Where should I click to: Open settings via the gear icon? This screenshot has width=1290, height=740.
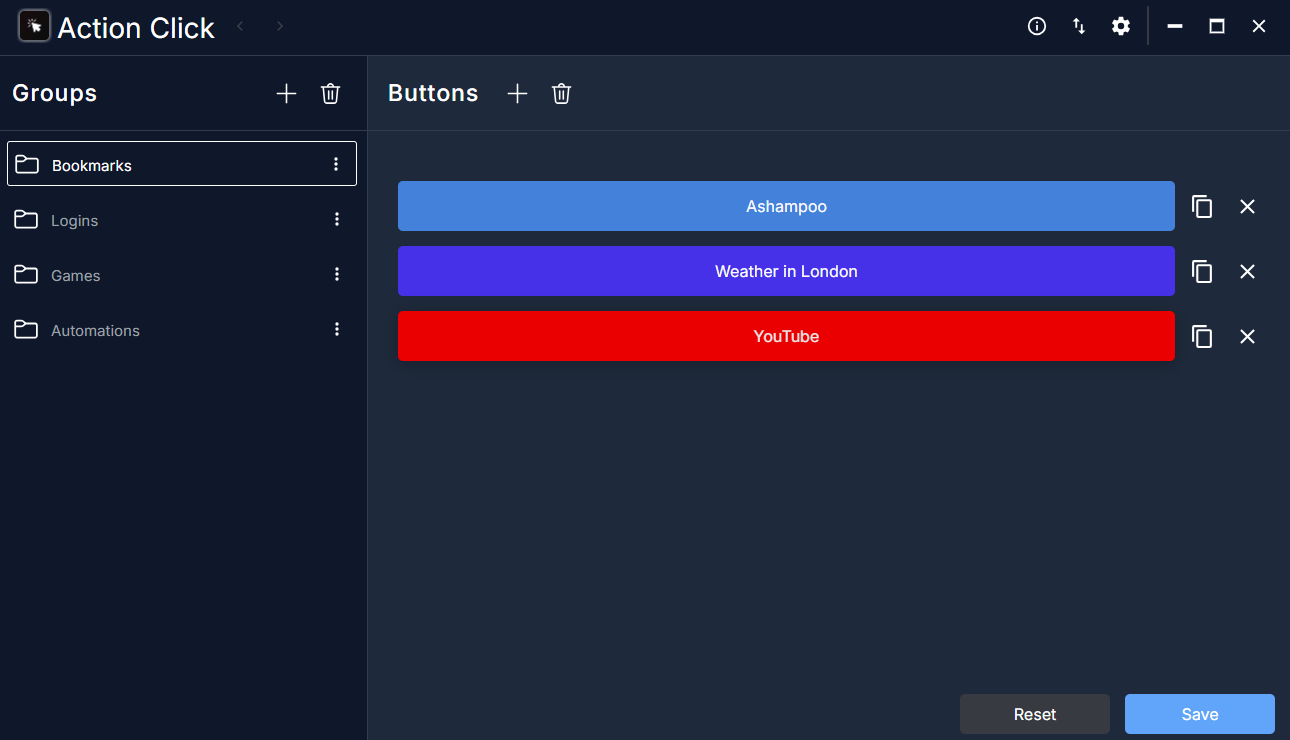1121,27
